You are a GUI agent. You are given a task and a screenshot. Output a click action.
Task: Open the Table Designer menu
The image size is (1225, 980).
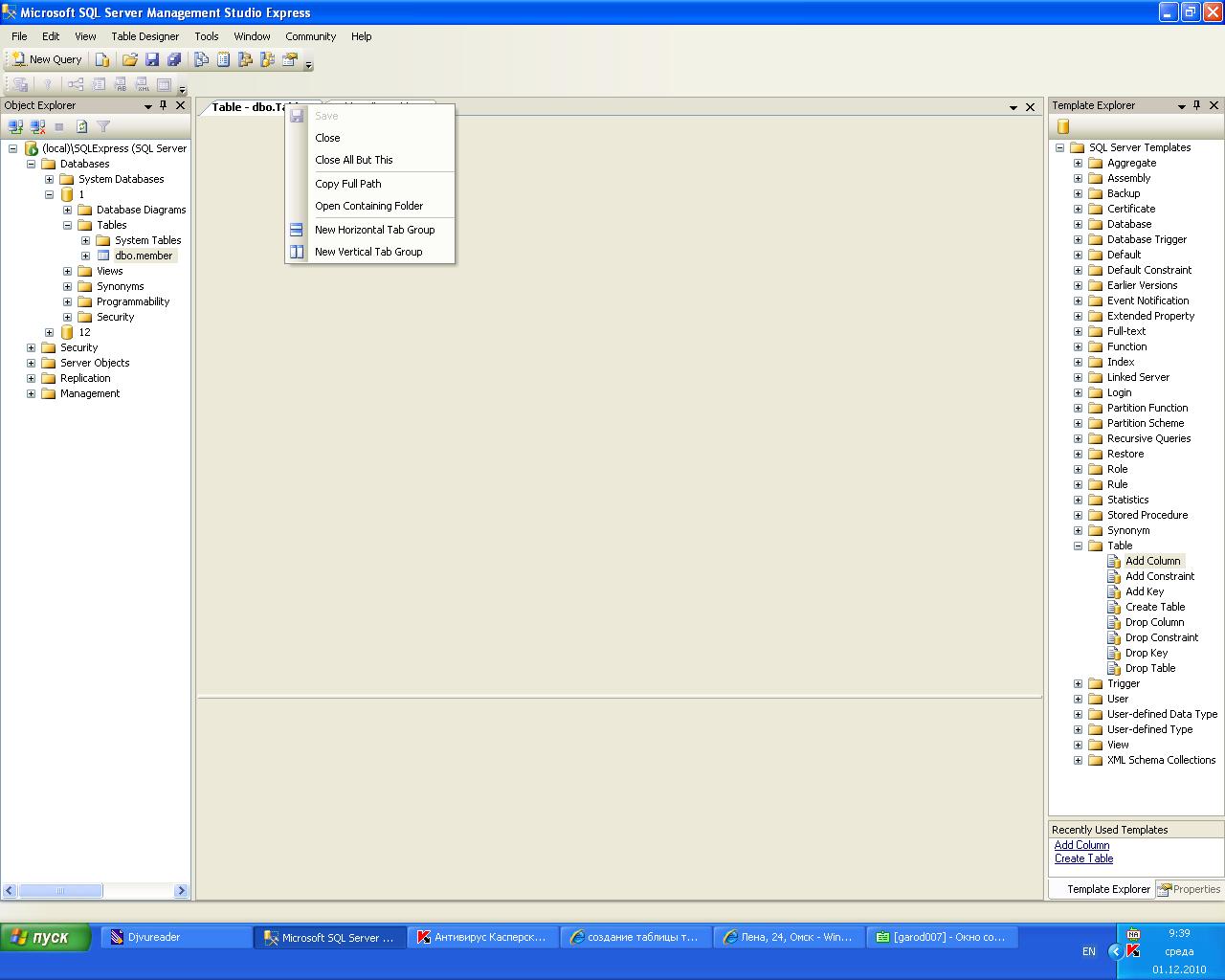pyautogui.click(x=145, y=36)
